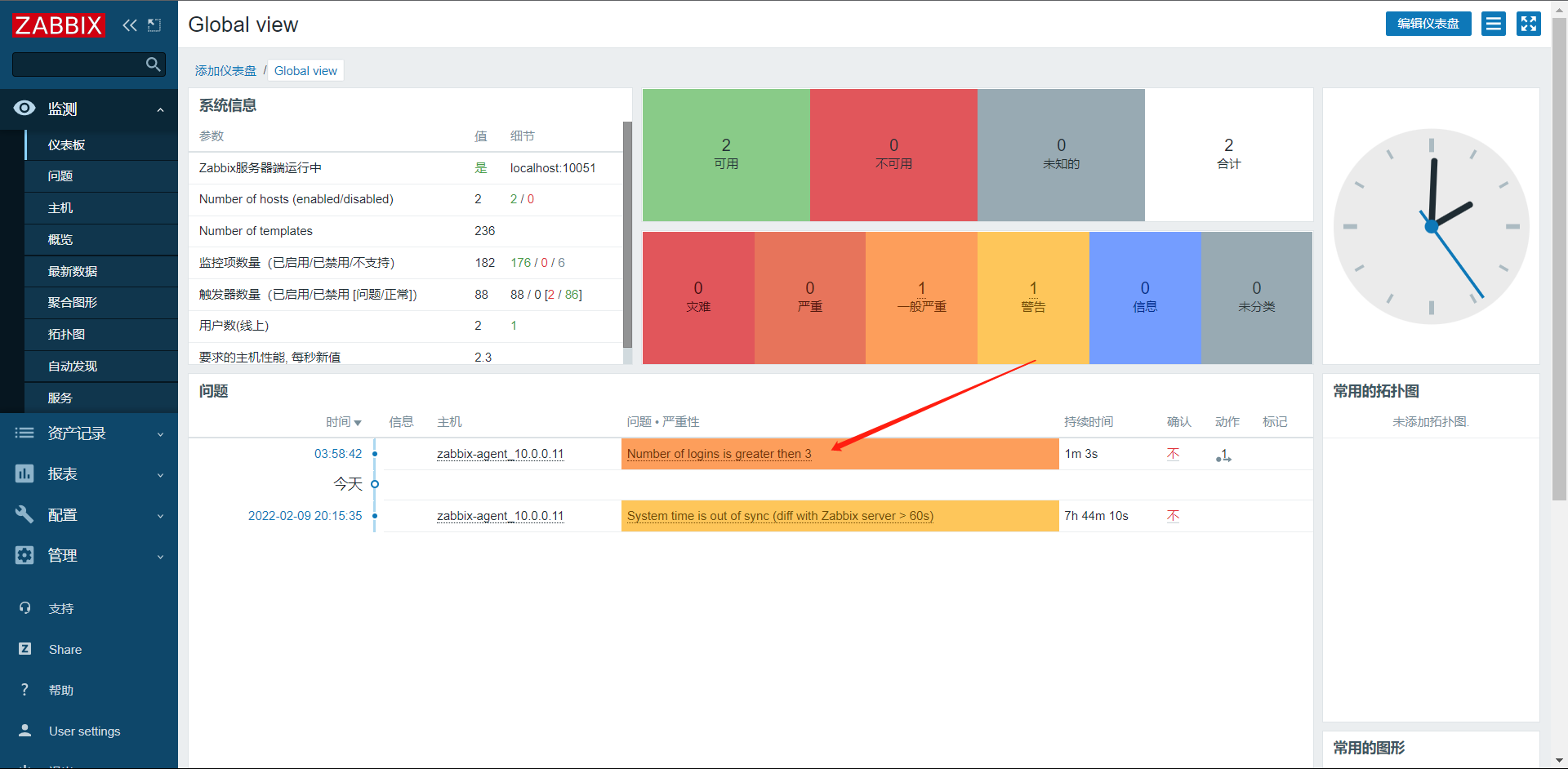The width and height of the screenshot is (1568, 769).
Task: Focus the sidebar search input field
Action: tap(79, 64)
